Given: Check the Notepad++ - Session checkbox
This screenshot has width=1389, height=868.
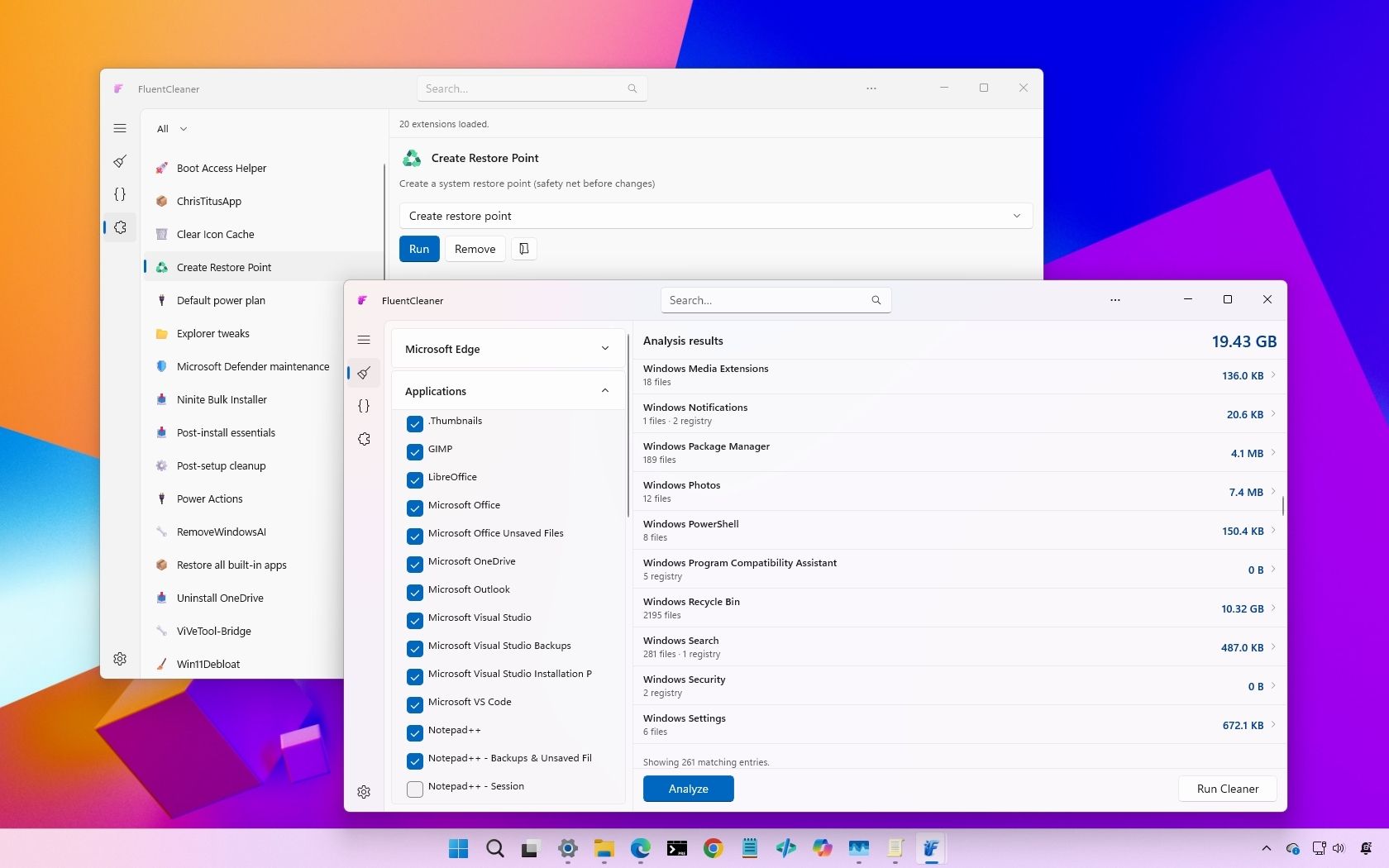Looking at the screenshot, I should point(415,789).
